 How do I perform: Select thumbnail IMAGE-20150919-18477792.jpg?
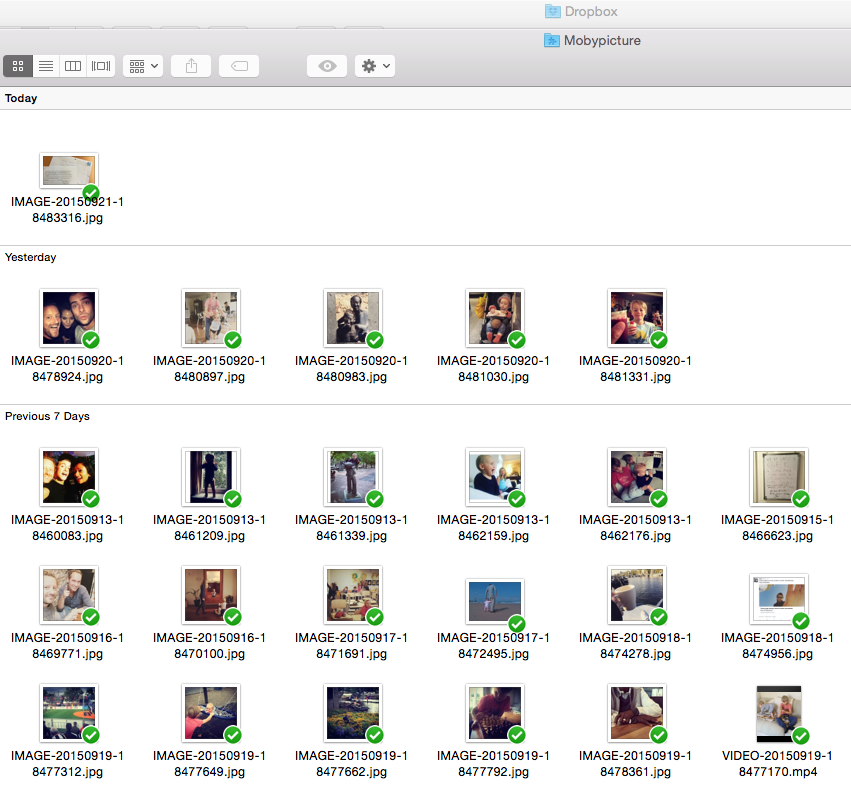pyautogui.click(x=495, y=713)
